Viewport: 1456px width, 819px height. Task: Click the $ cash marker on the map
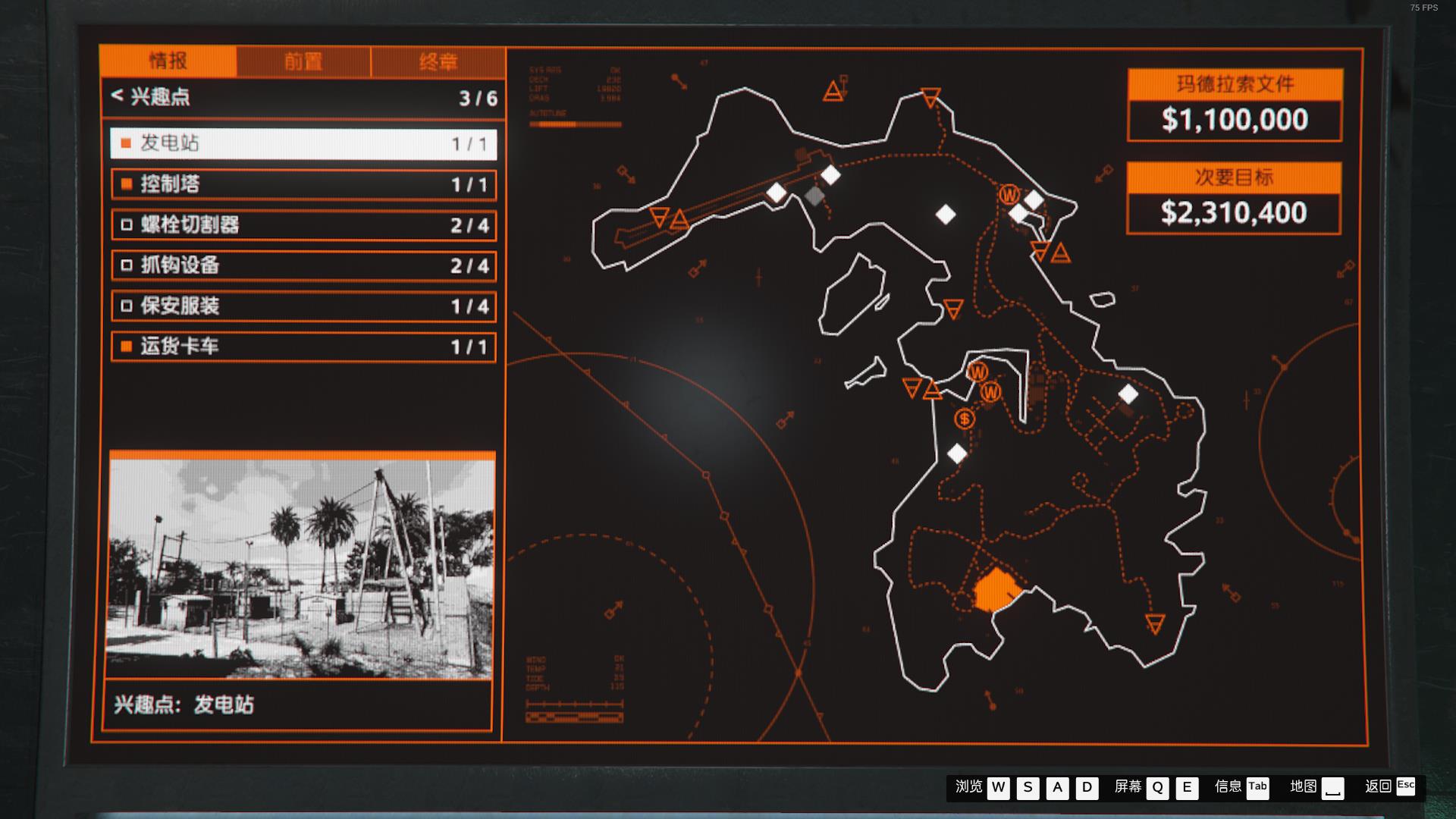point(965,419)
